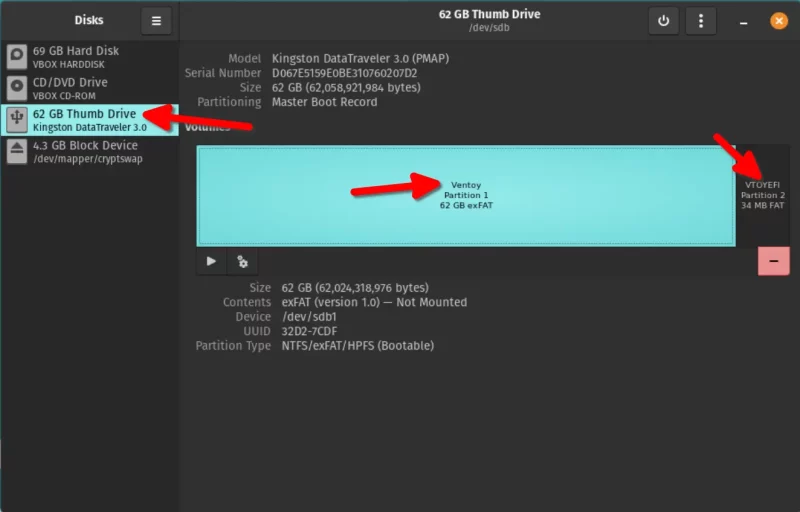Click the Disks title in the sidebar header
The image size is (800, 512).
click(x=89, y=20)
